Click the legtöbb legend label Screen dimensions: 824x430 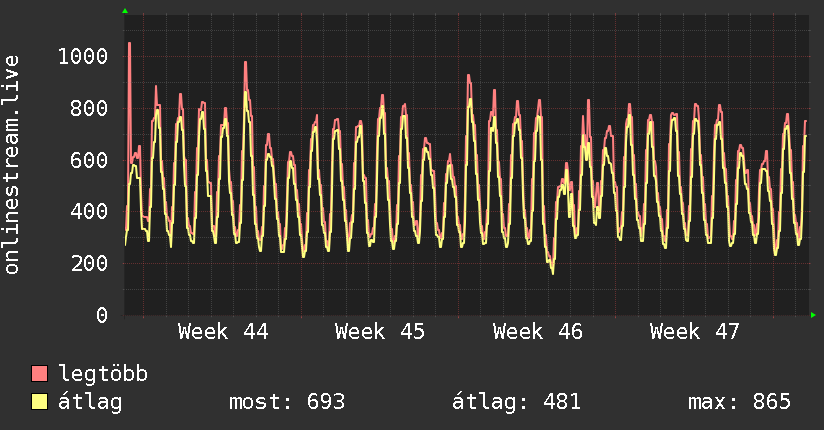103,374
